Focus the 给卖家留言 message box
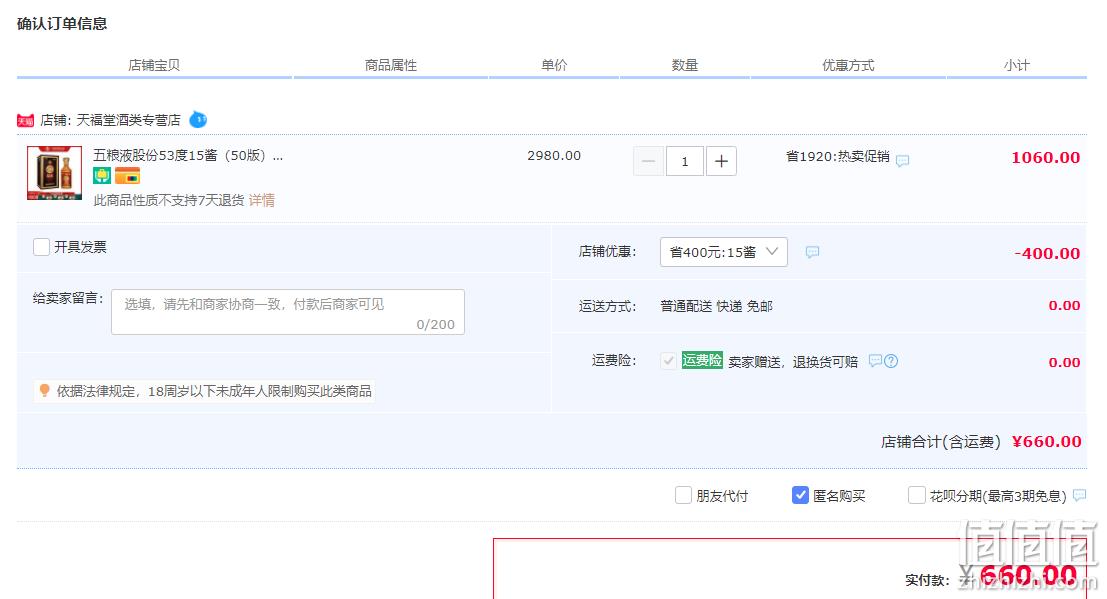 pyautogui.click(x=288, y=312)
